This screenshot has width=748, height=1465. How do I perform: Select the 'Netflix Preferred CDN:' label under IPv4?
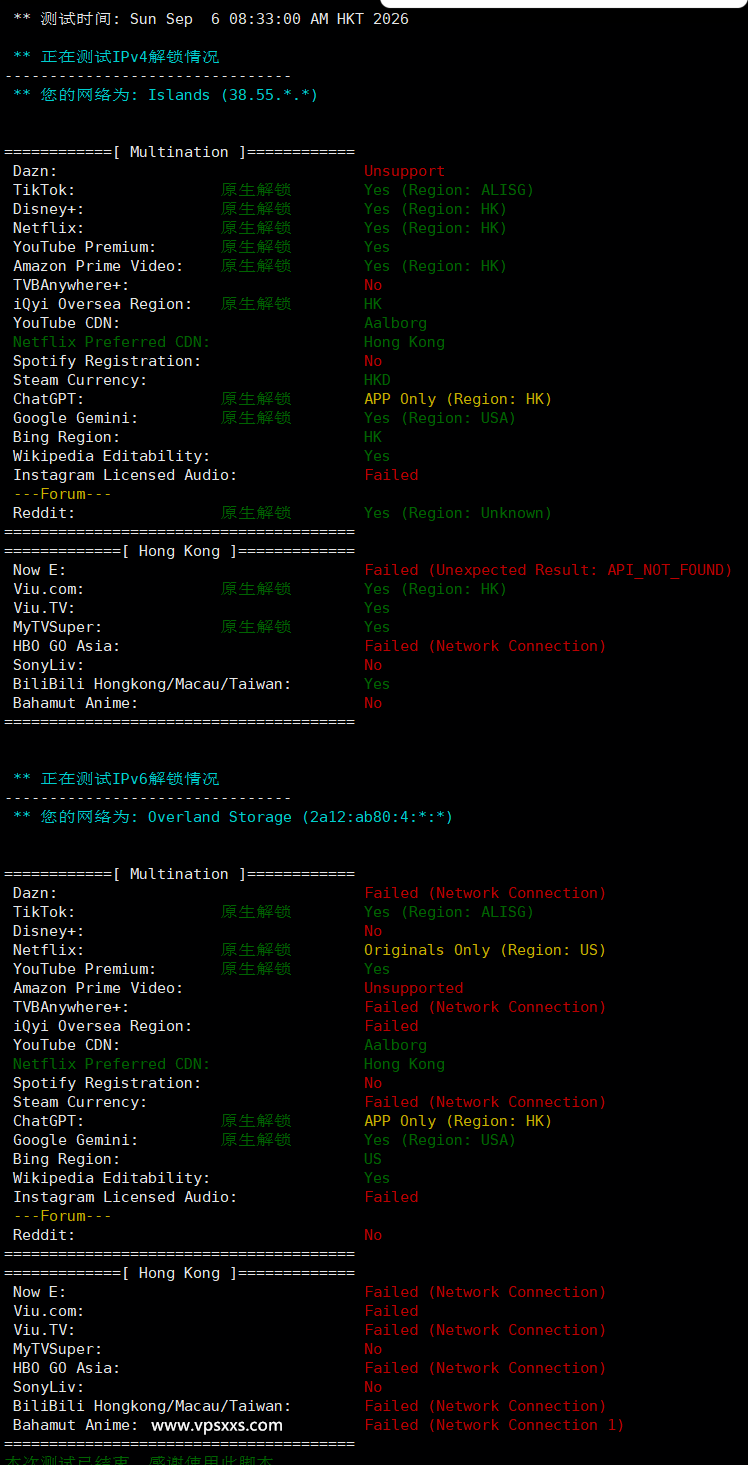click(x=111, y=342)
